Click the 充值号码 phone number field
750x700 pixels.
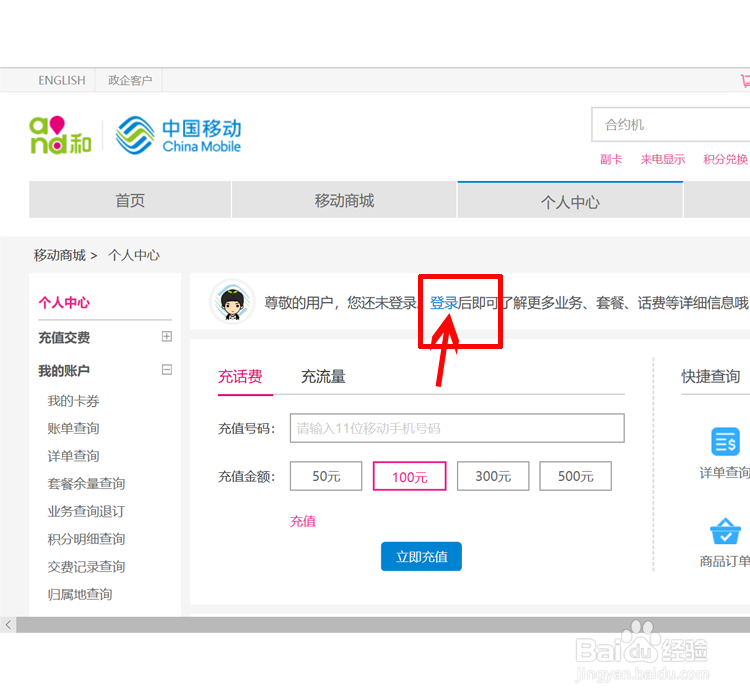[x=457, y=428]
